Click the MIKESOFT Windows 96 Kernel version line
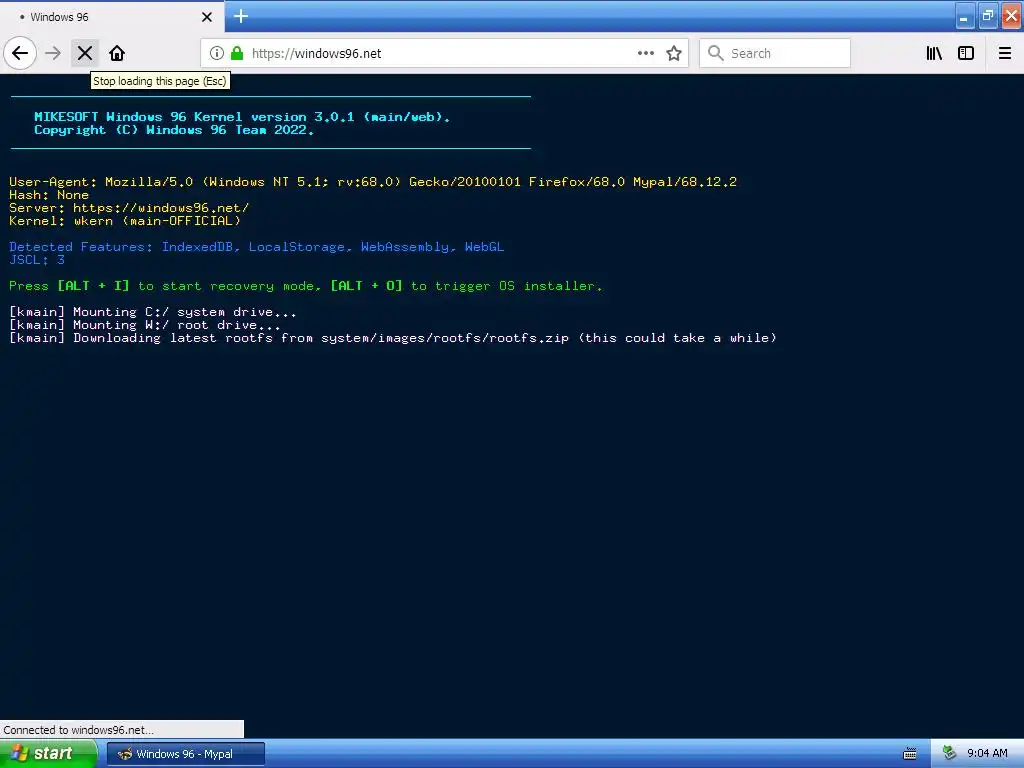1024x768 pixels. click(242, 117)
